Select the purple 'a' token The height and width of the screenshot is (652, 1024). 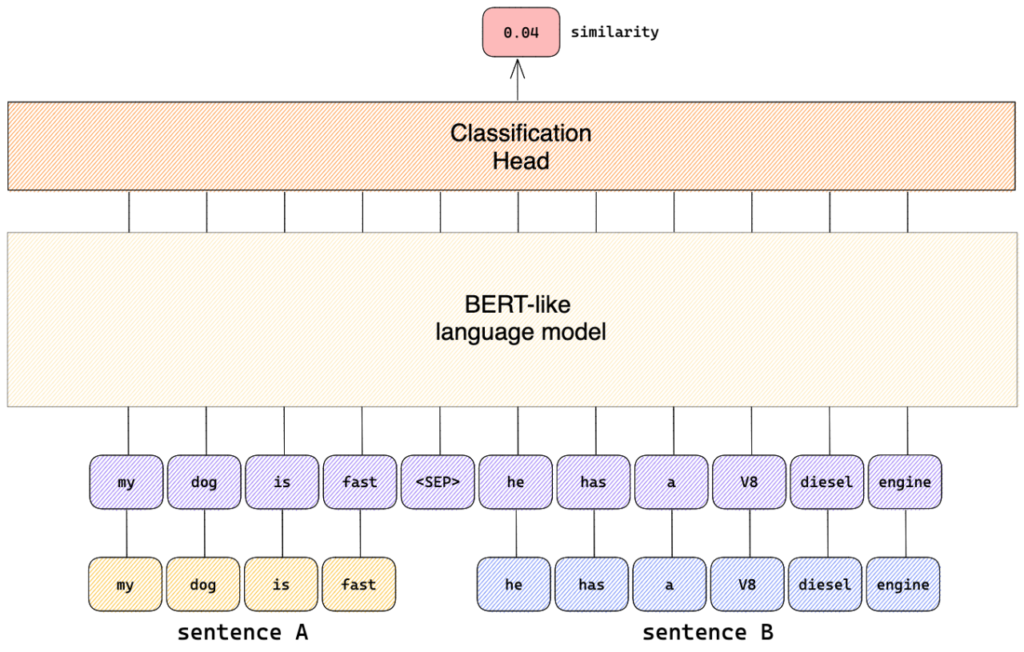(671, 482)
